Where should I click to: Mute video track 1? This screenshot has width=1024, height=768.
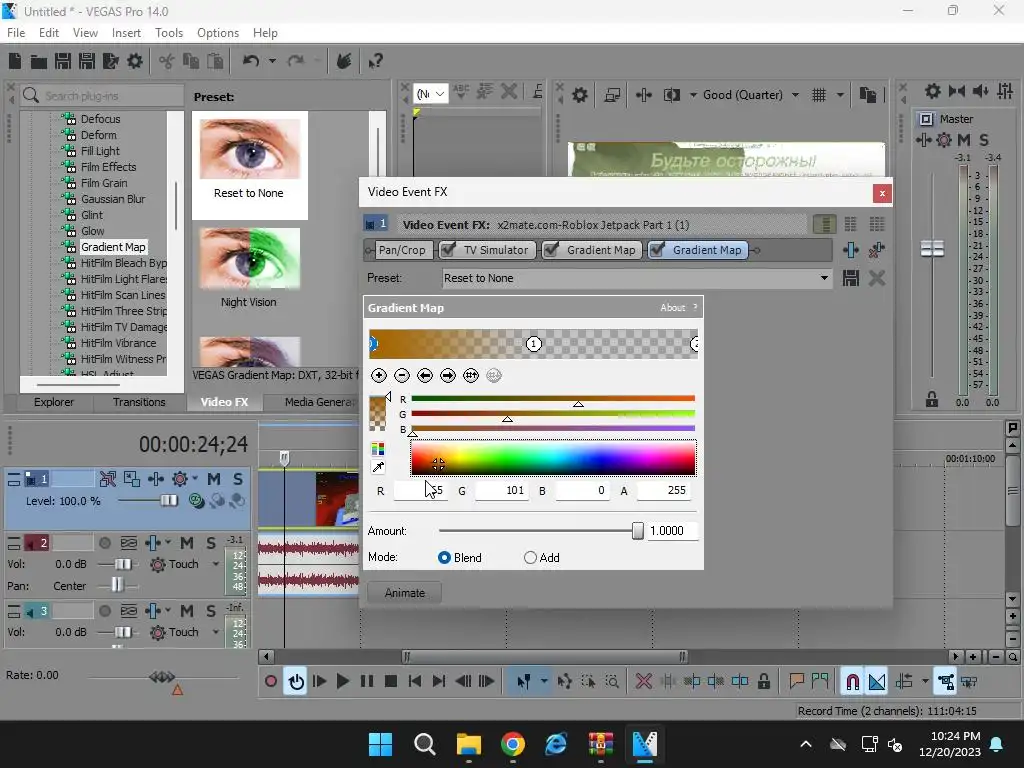click(x=214, y=479)
